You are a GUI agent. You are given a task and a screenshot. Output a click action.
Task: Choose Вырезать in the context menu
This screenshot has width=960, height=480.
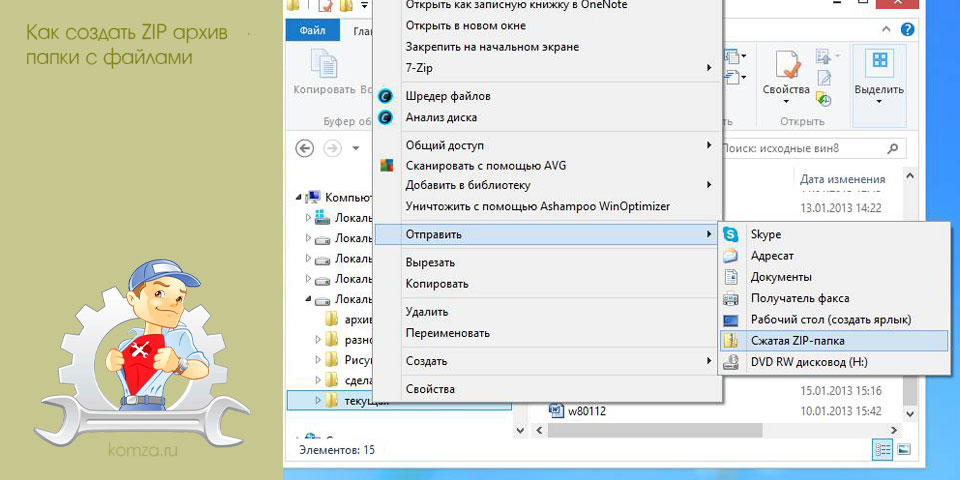[x=547, y=263]
